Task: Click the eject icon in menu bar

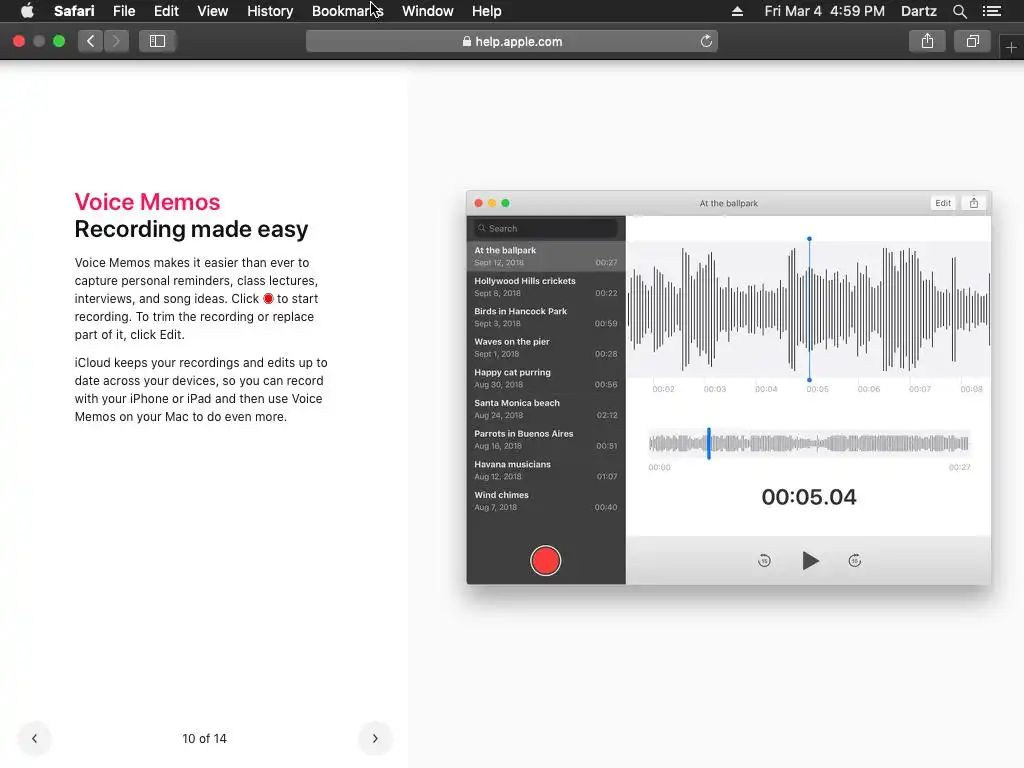Action: (737, 11)
